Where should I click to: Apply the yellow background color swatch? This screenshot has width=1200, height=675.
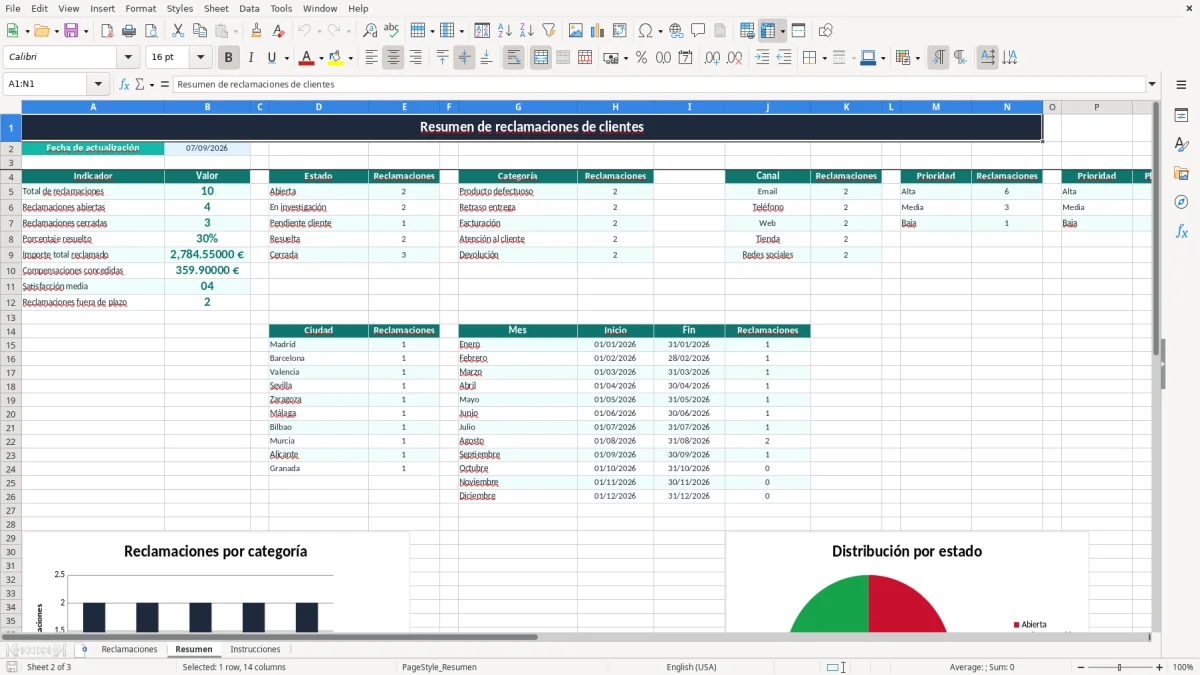pyautogui.click(x=335, y=58)
